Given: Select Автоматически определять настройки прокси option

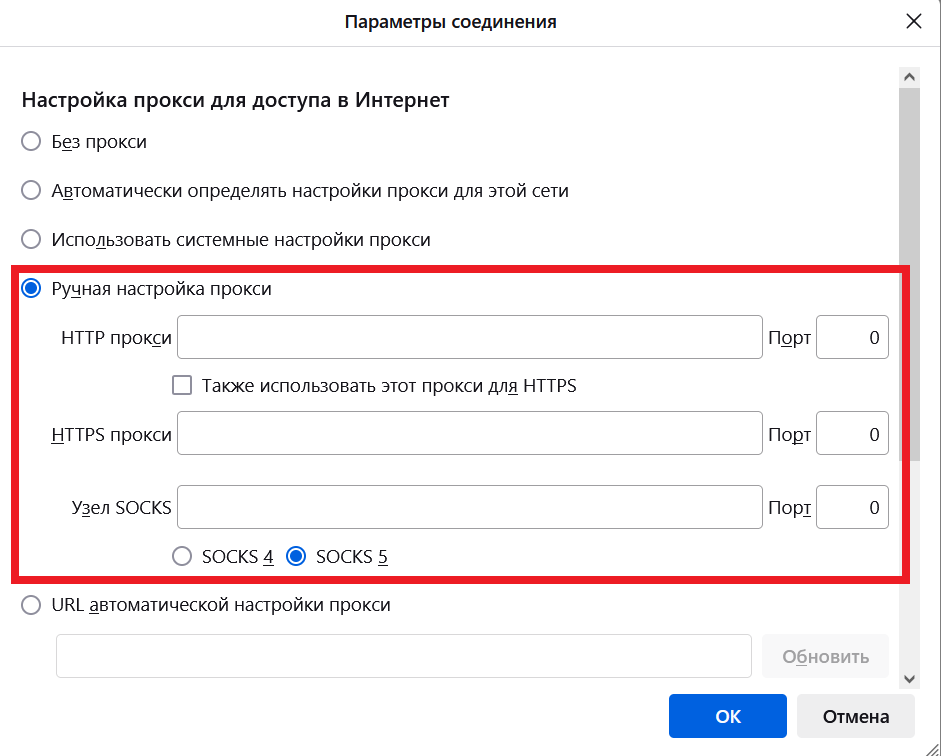Looking at the screenshot, I should click(x=32, y=190).
